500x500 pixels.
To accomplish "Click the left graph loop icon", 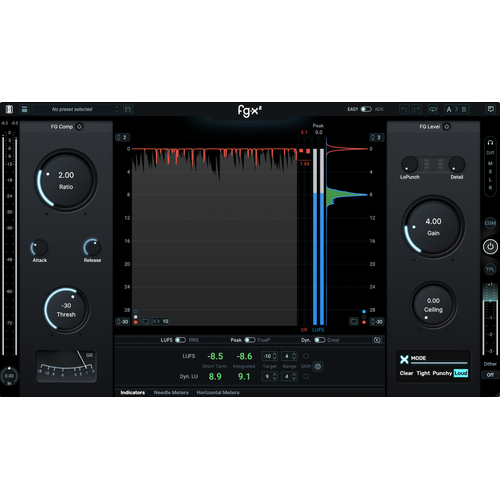I will pos(145,322).
